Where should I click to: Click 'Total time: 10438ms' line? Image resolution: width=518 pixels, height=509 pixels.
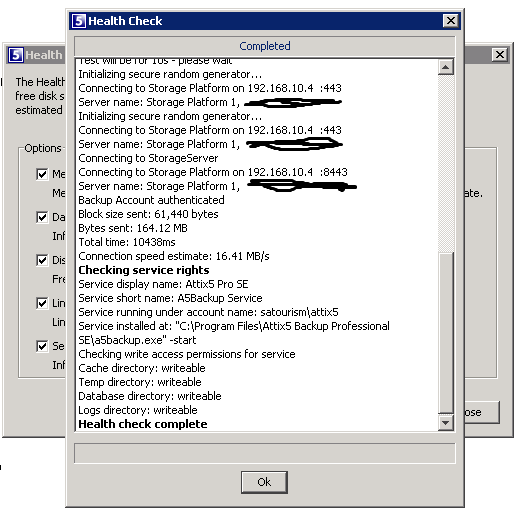click(127, 242)
